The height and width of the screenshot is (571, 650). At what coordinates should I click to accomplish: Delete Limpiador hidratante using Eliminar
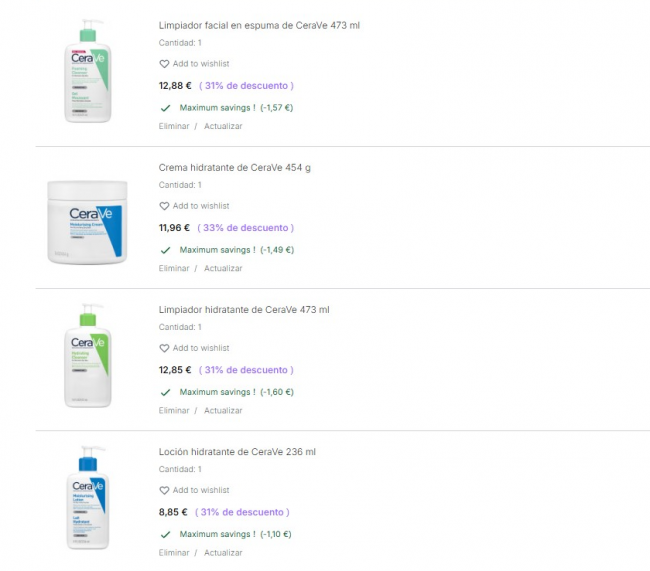coord(174,410)
